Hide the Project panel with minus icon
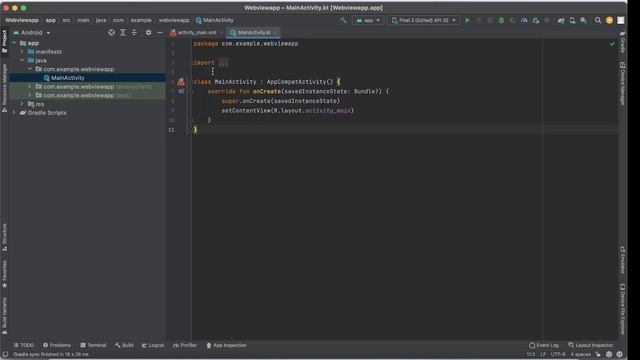 tap(160, 32)
